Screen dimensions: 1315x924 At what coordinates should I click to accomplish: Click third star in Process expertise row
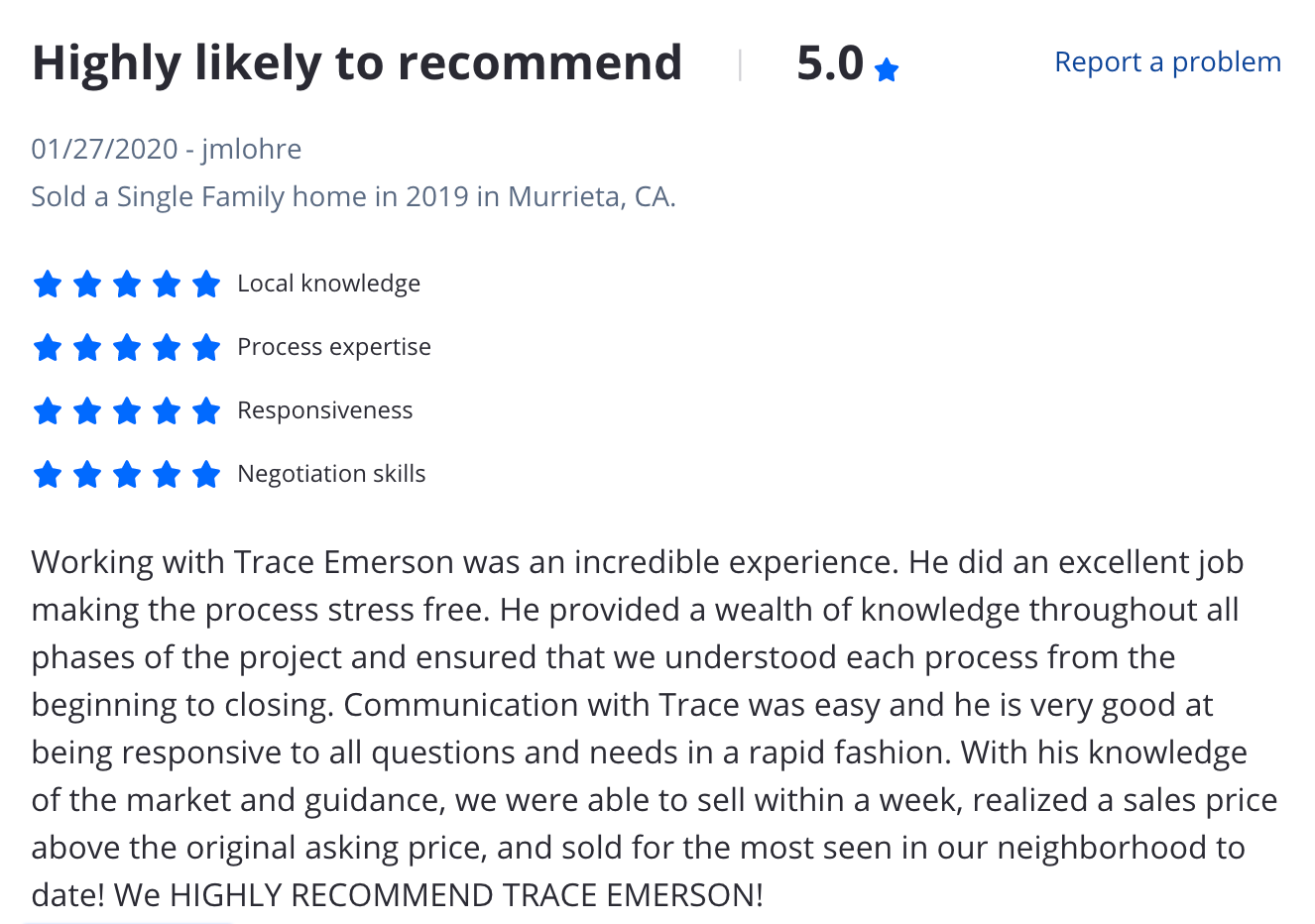[x=127, y=348]
